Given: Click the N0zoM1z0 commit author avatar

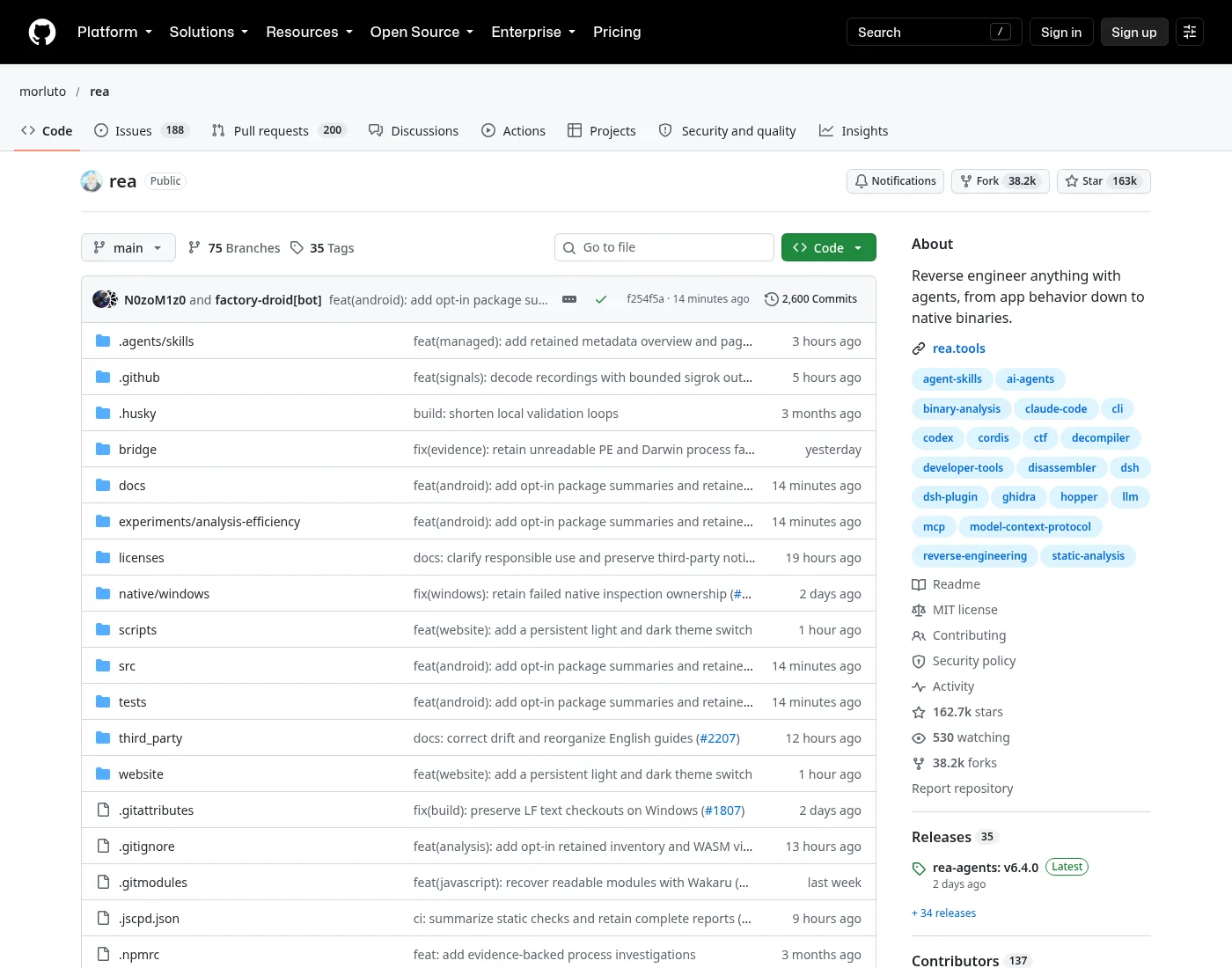Looking at the screenshot, I should point(100,299).
